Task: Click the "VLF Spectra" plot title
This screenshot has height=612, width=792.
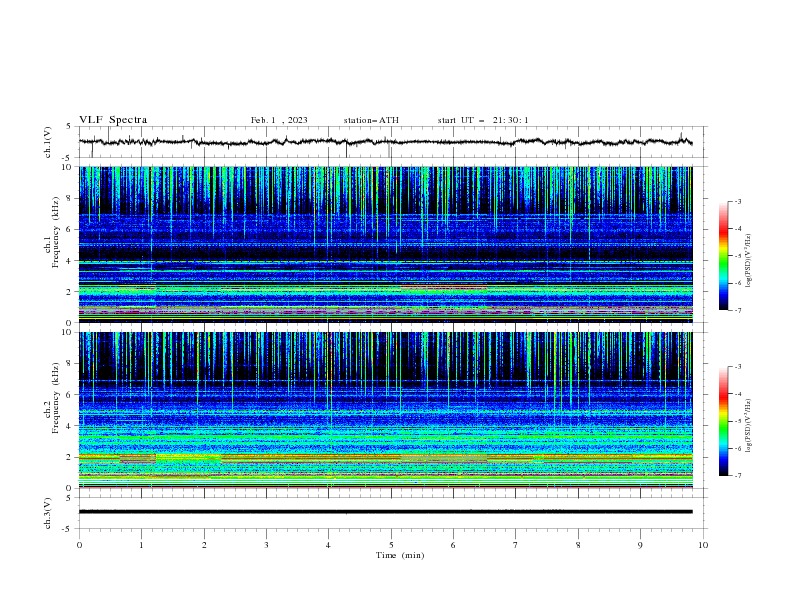Action: [113, 120]
